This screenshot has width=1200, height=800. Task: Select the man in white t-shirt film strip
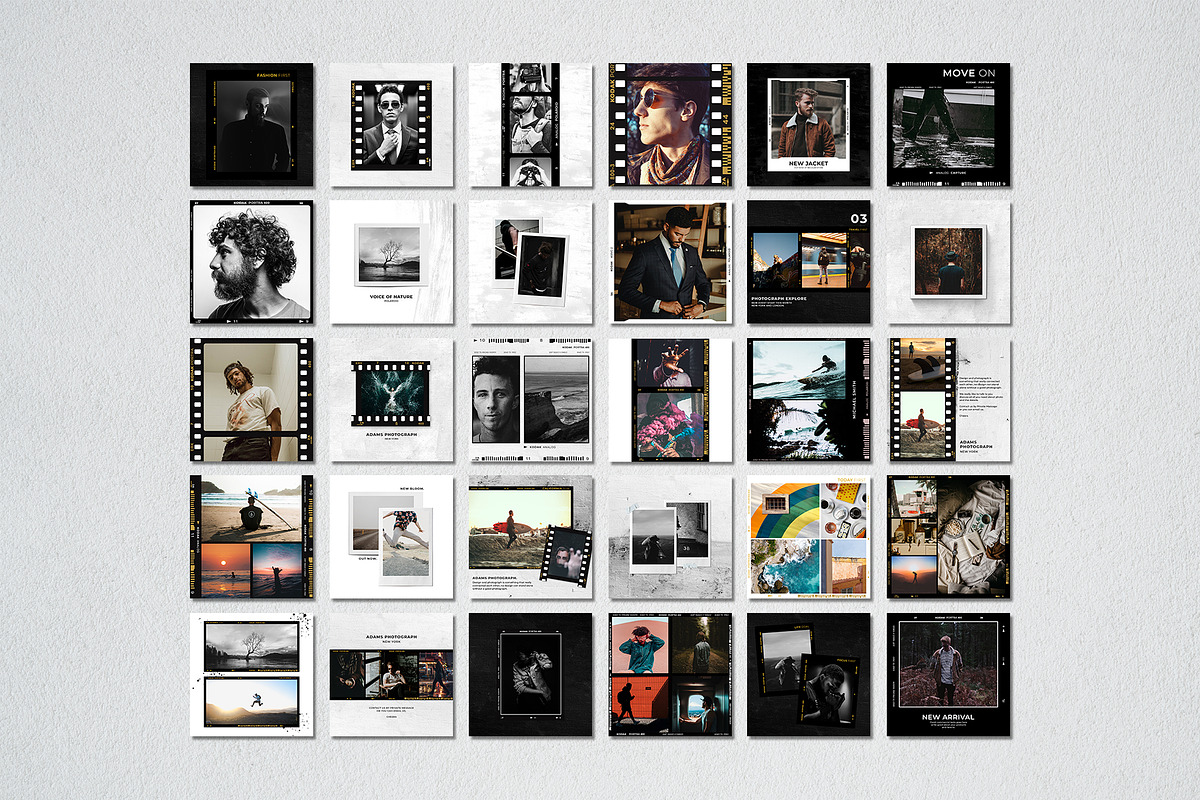tap(251, 400)
